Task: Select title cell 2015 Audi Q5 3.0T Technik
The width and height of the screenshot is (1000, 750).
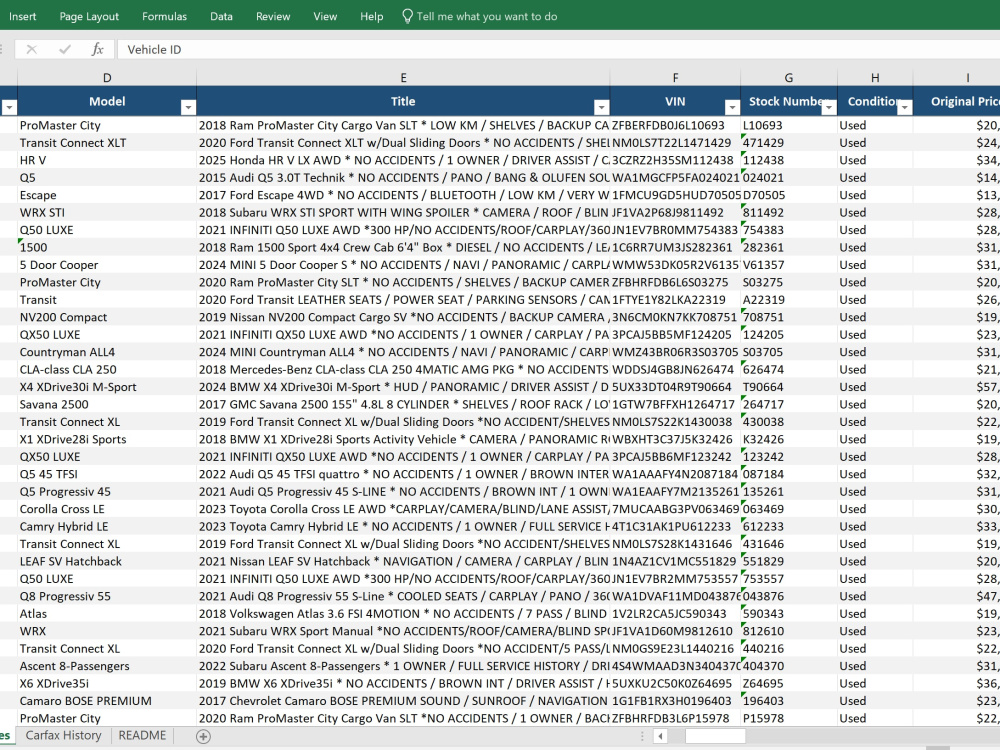Action: click(403, 177)
